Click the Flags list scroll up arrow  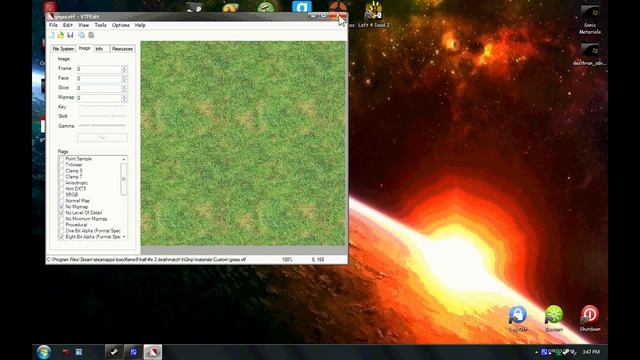tap(124, 159)
